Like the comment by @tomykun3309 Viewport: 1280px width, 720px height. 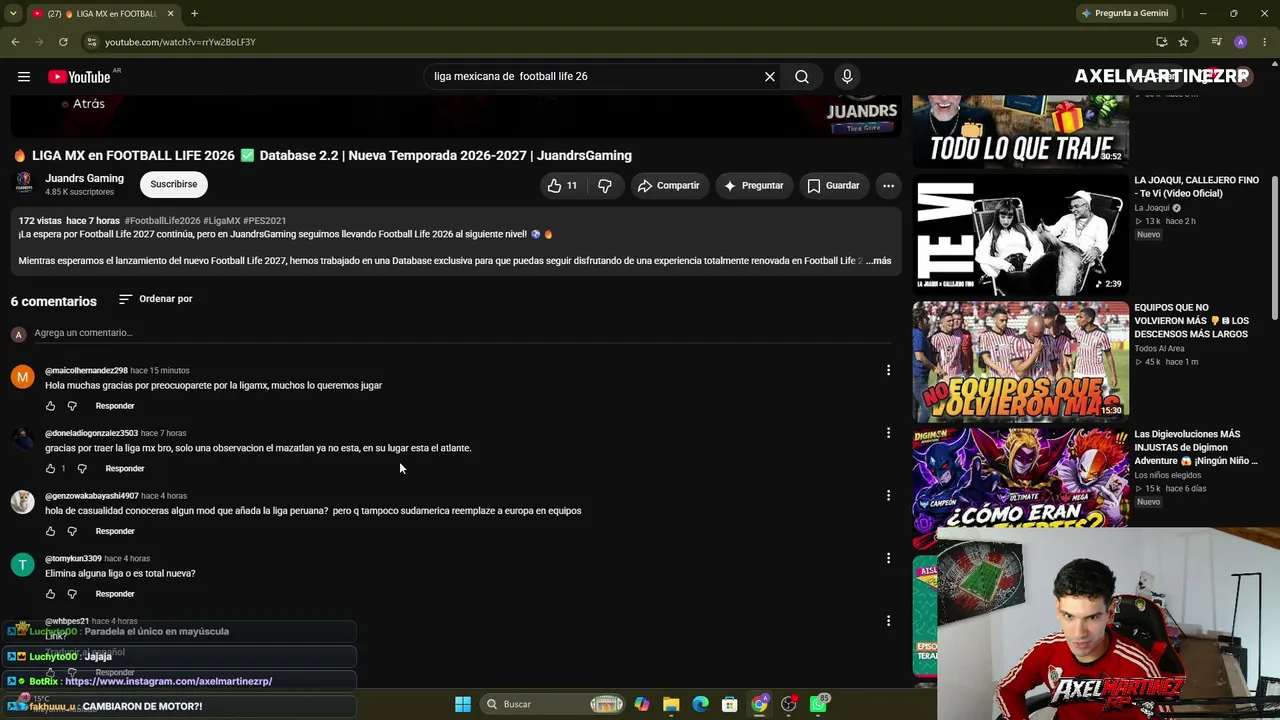50,594
